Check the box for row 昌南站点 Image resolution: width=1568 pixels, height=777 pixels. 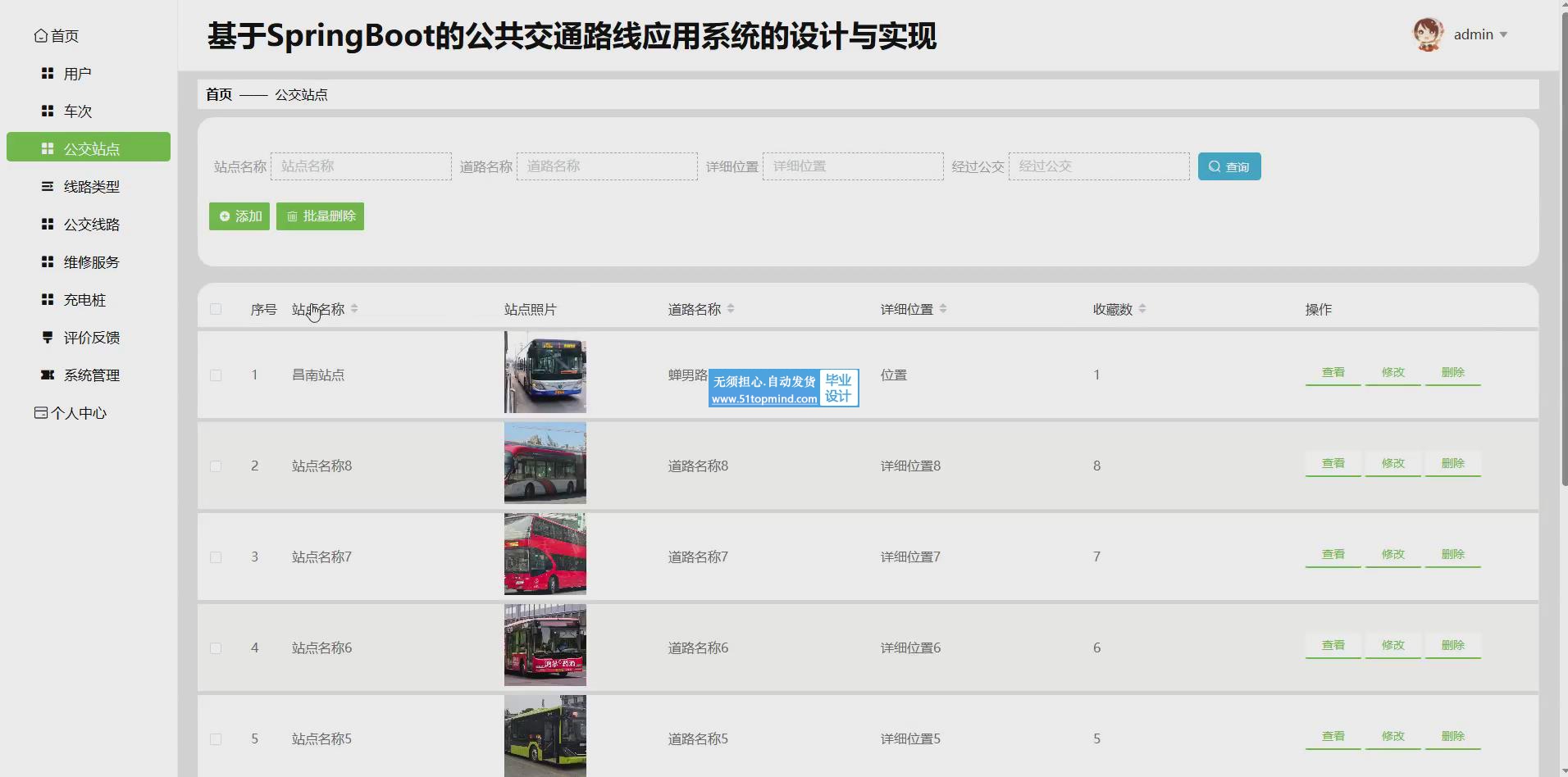[x=216, y=375]
